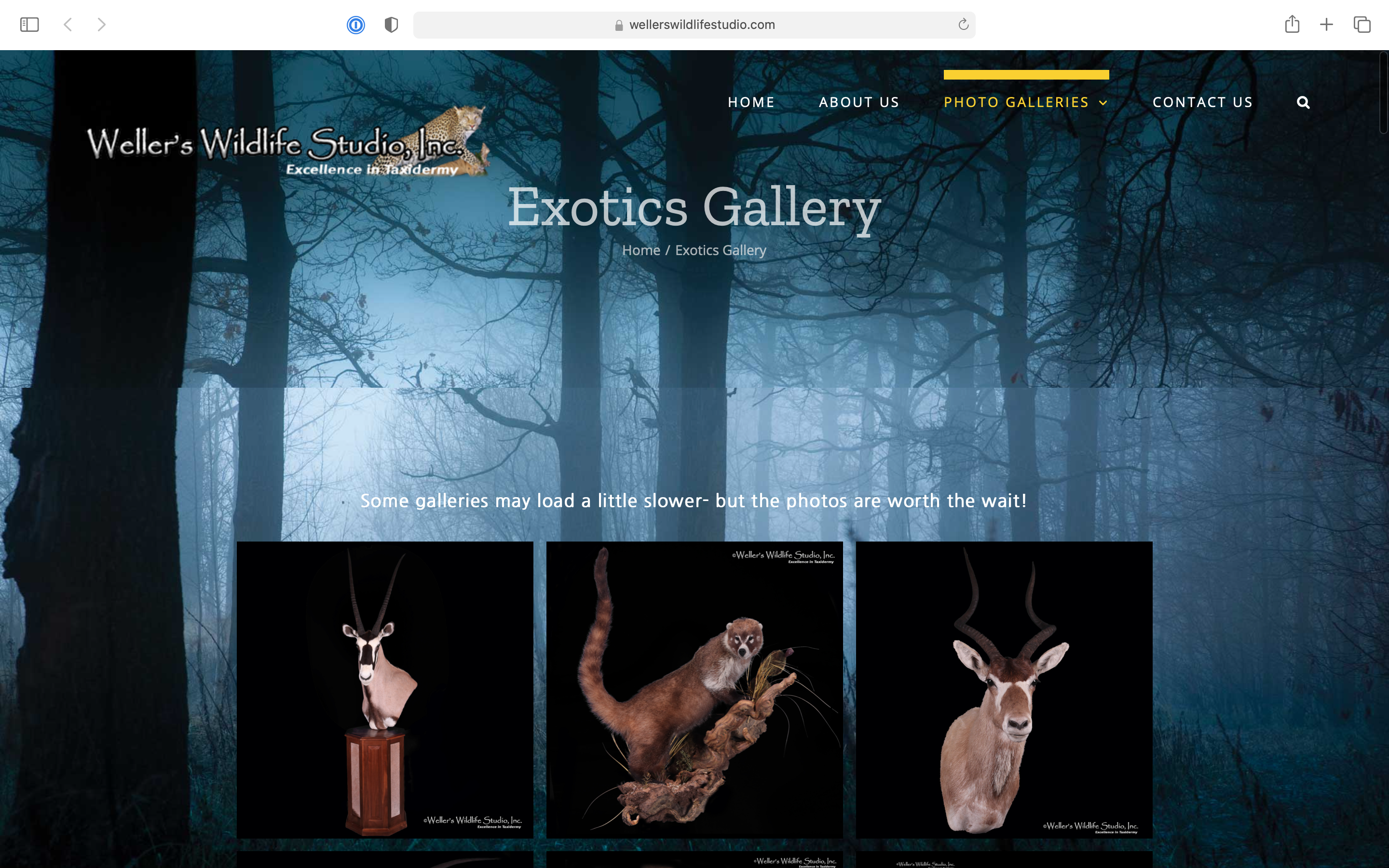Open the Share menu
1389x868 pixels.
[x=1292, y=24]
